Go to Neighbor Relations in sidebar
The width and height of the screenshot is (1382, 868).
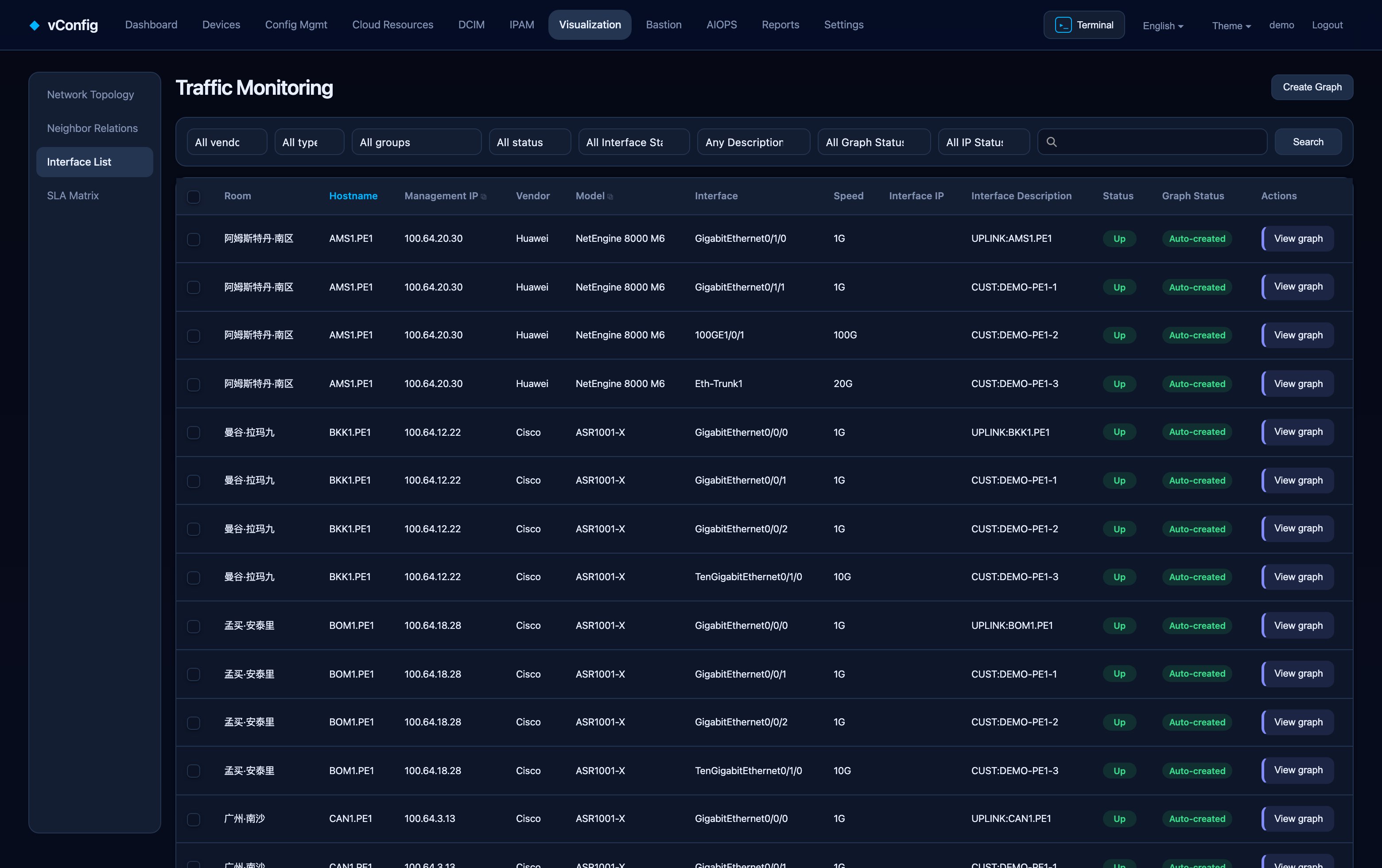pyautogui.click(x=95, y=128)
